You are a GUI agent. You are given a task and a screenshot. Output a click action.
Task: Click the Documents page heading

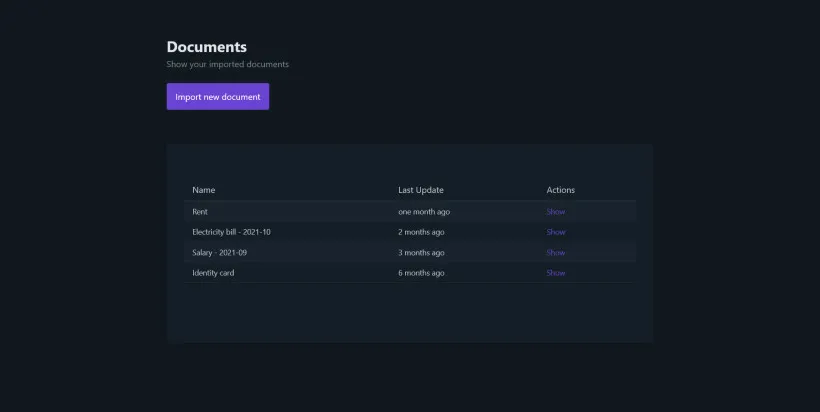(x=207, y=47)
